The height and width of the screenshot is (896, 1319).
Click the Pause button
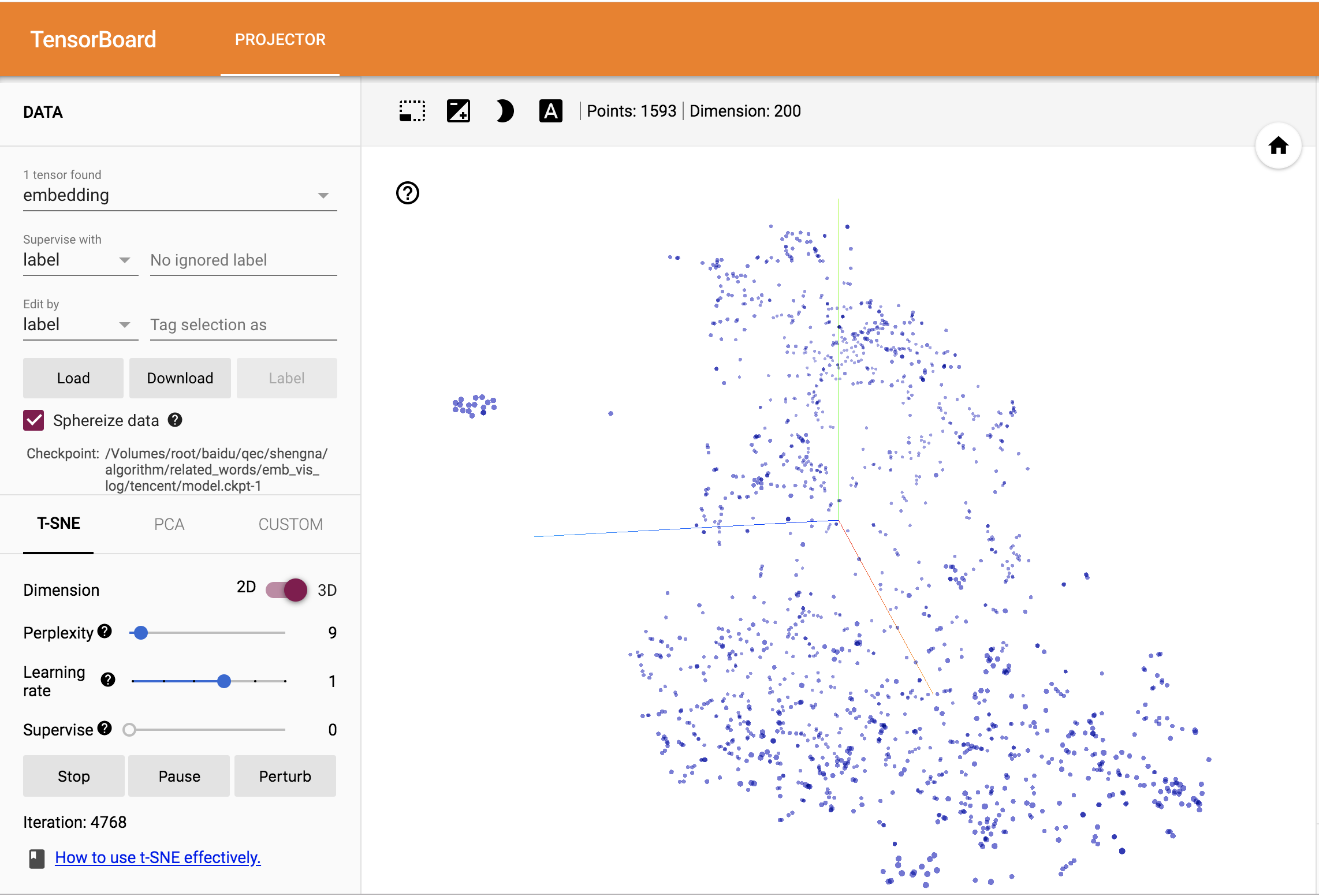click(179, 776)
